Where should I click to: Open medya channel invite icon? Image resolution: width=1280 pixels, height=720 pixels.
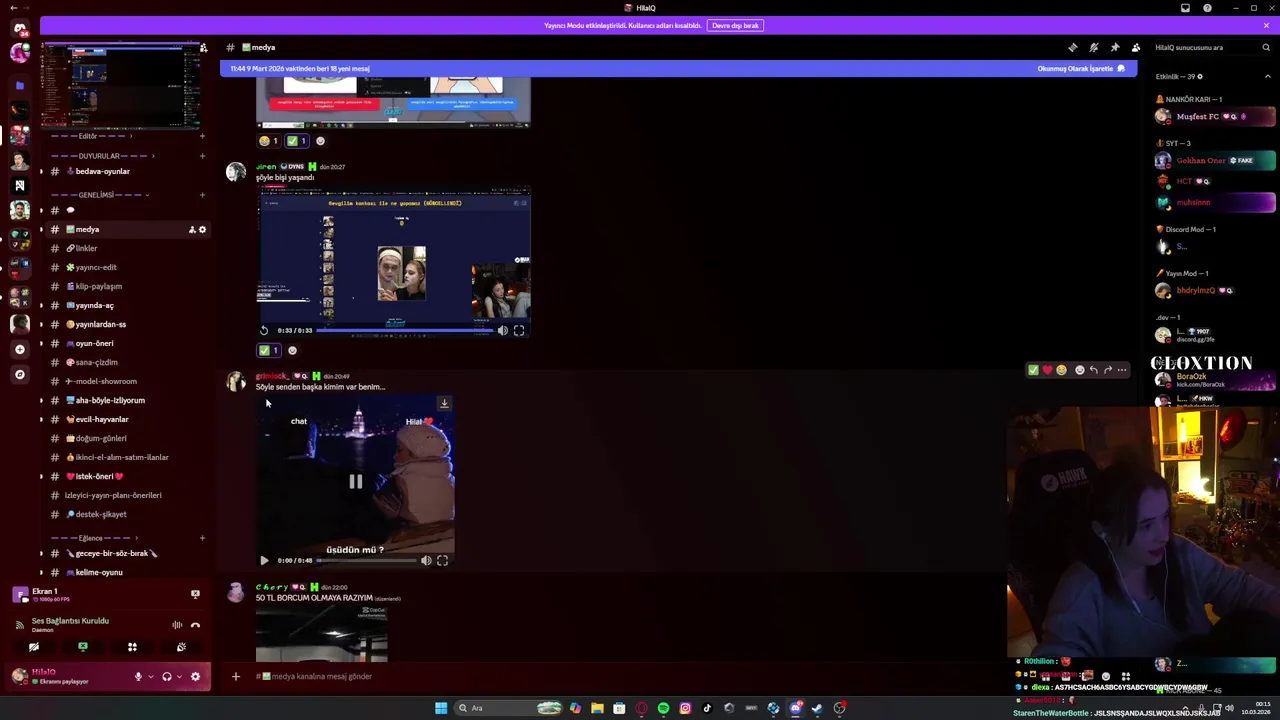pos(192,230)
